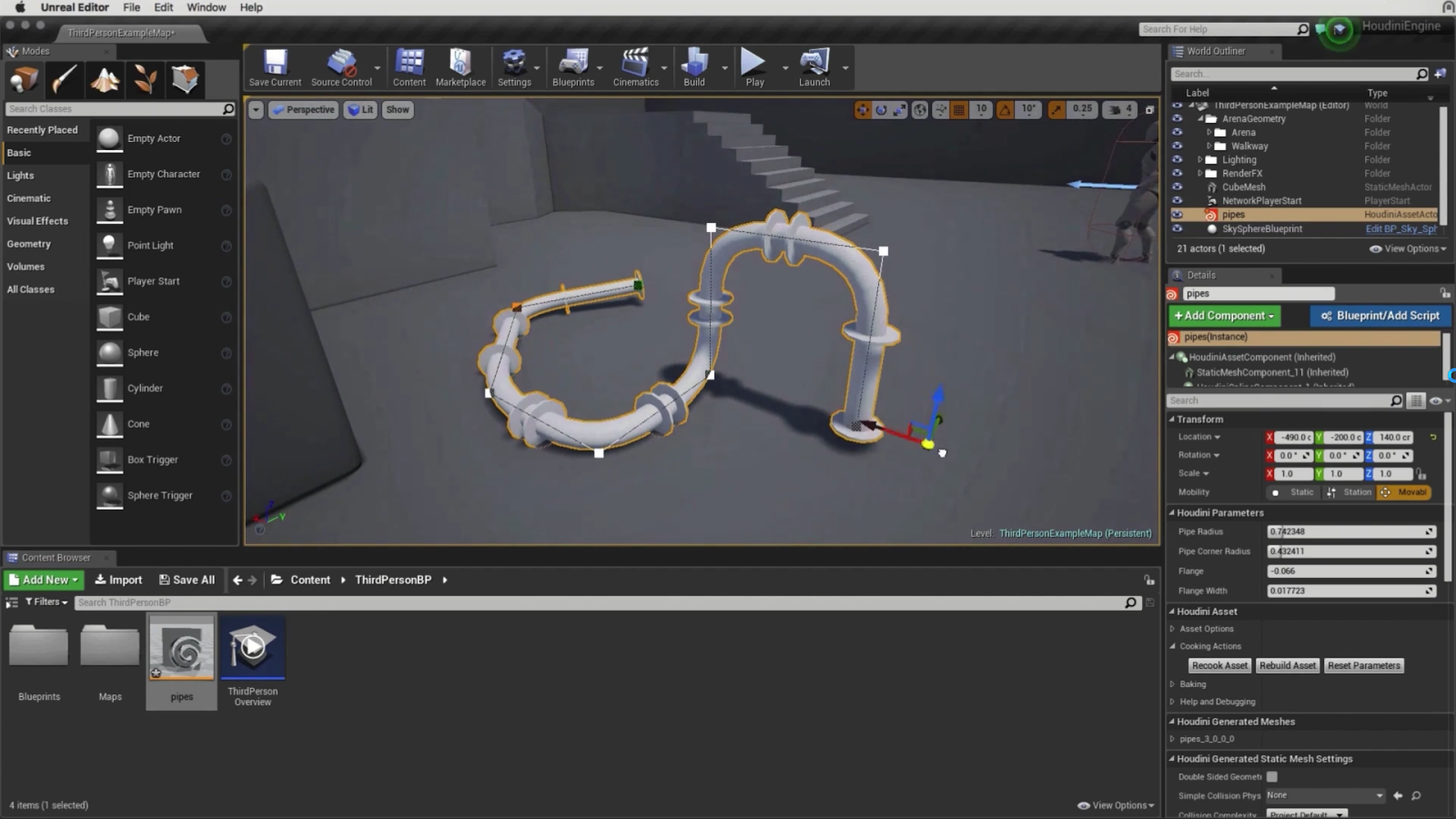Hide the Lighting folder in outliner
This screenshot has height=819, width=1456.
pos(1178,160)
